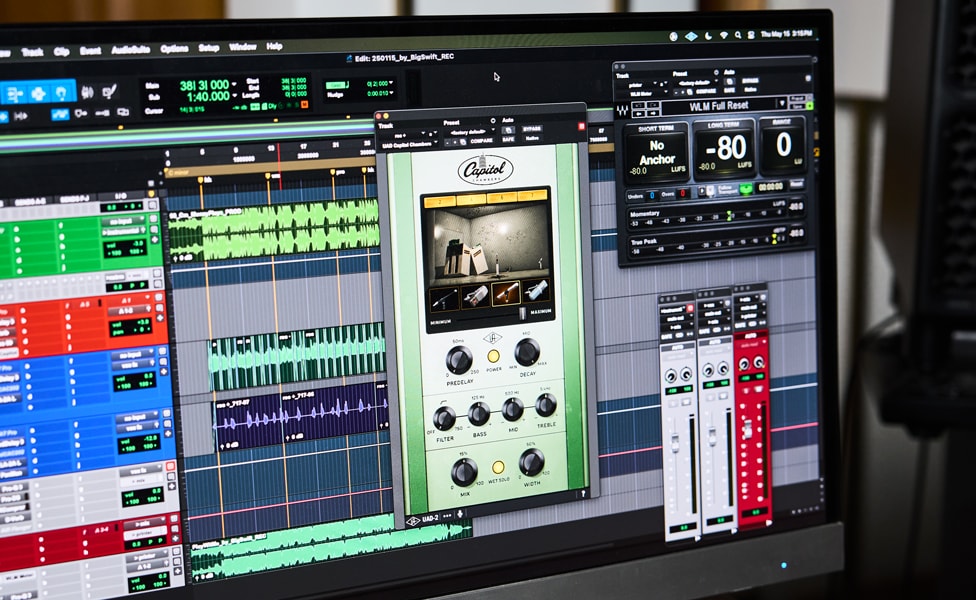Click COMPARE in Capitol Chambers header
The height and width of the screenshot is (600, 976).
tap(482, 141)
